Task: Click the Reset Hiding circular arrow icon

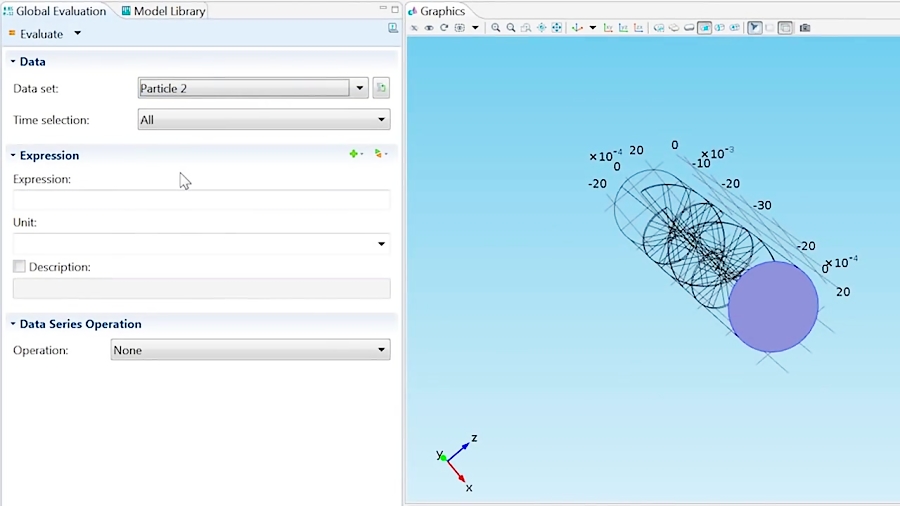Action: tap(444, 28)
